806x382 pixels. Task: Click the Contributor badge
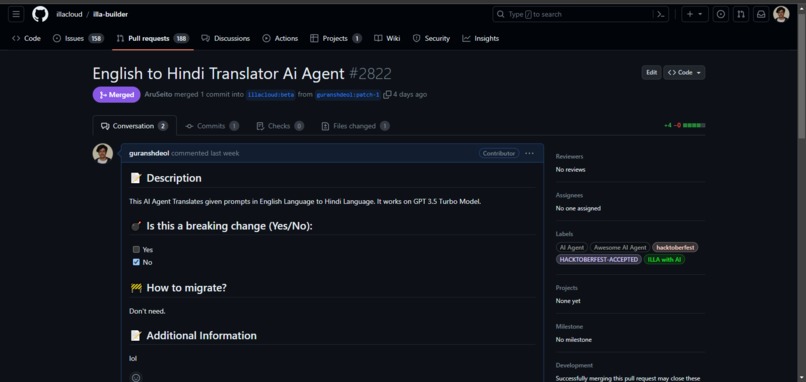click(499, 153)
